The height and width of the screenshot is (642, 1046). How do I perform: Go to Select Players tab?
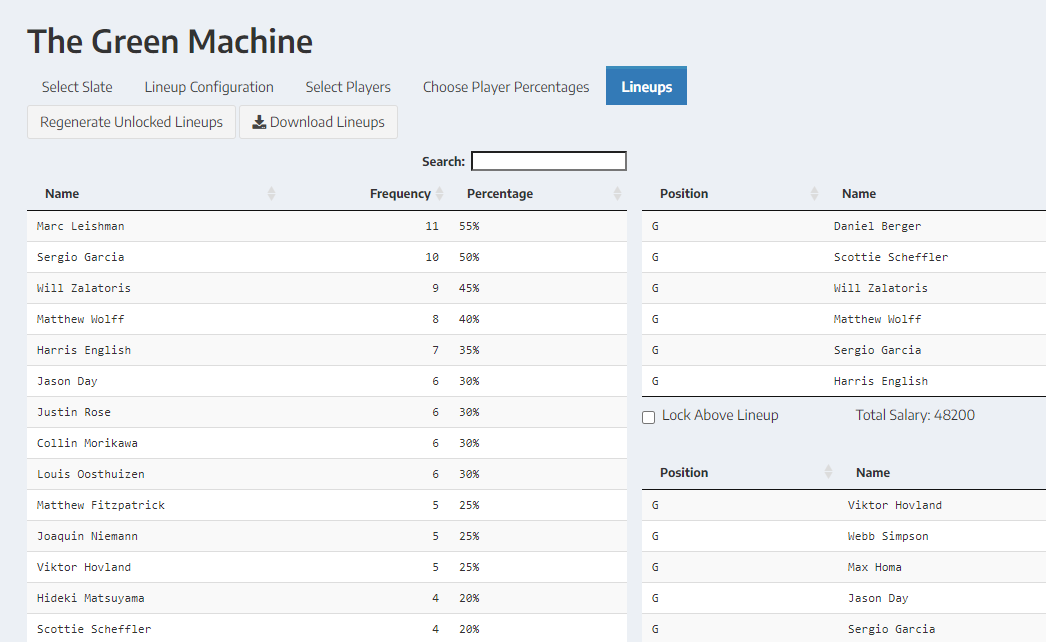tap(348, 87)
